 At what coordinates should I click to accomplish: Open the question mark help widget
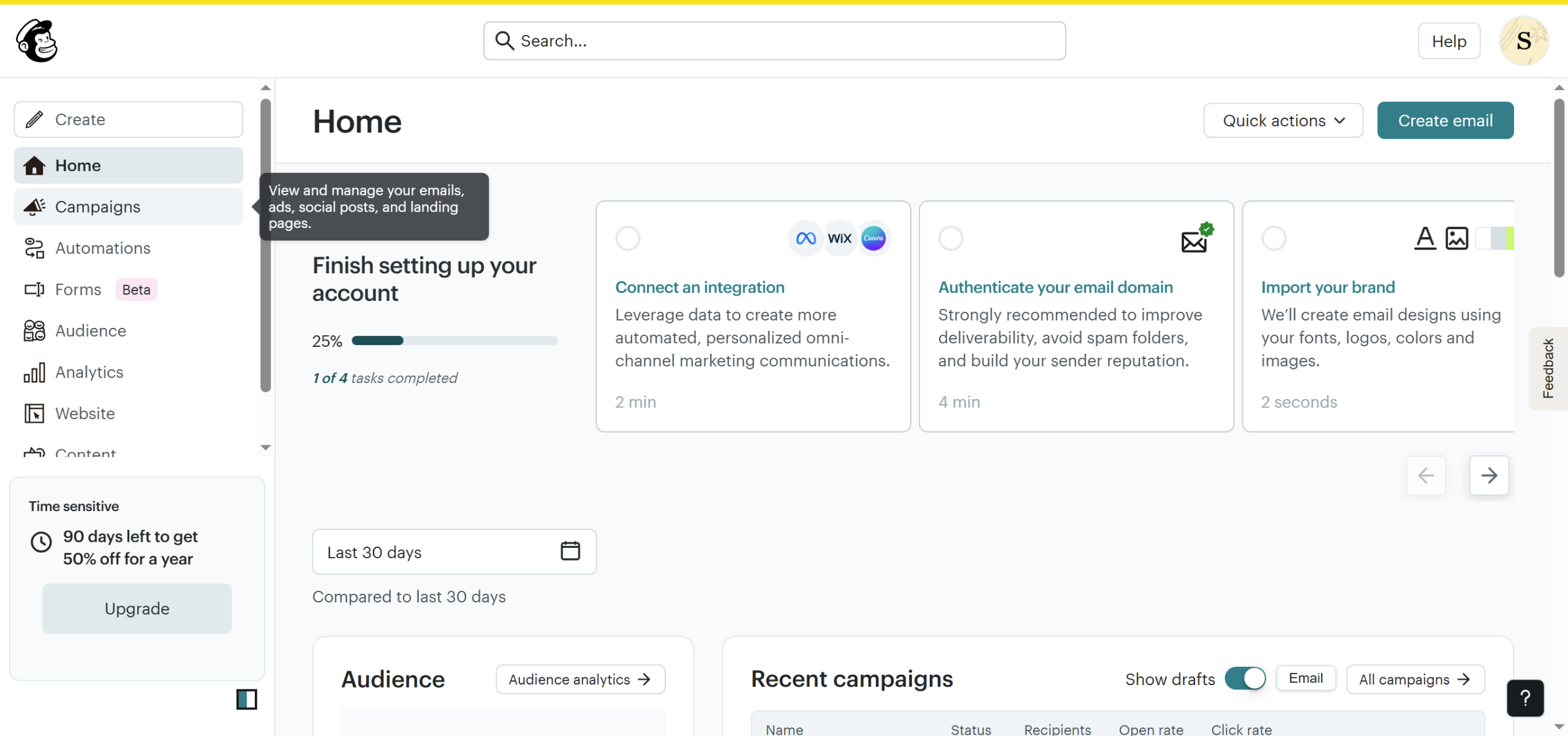pos(1525,697)
